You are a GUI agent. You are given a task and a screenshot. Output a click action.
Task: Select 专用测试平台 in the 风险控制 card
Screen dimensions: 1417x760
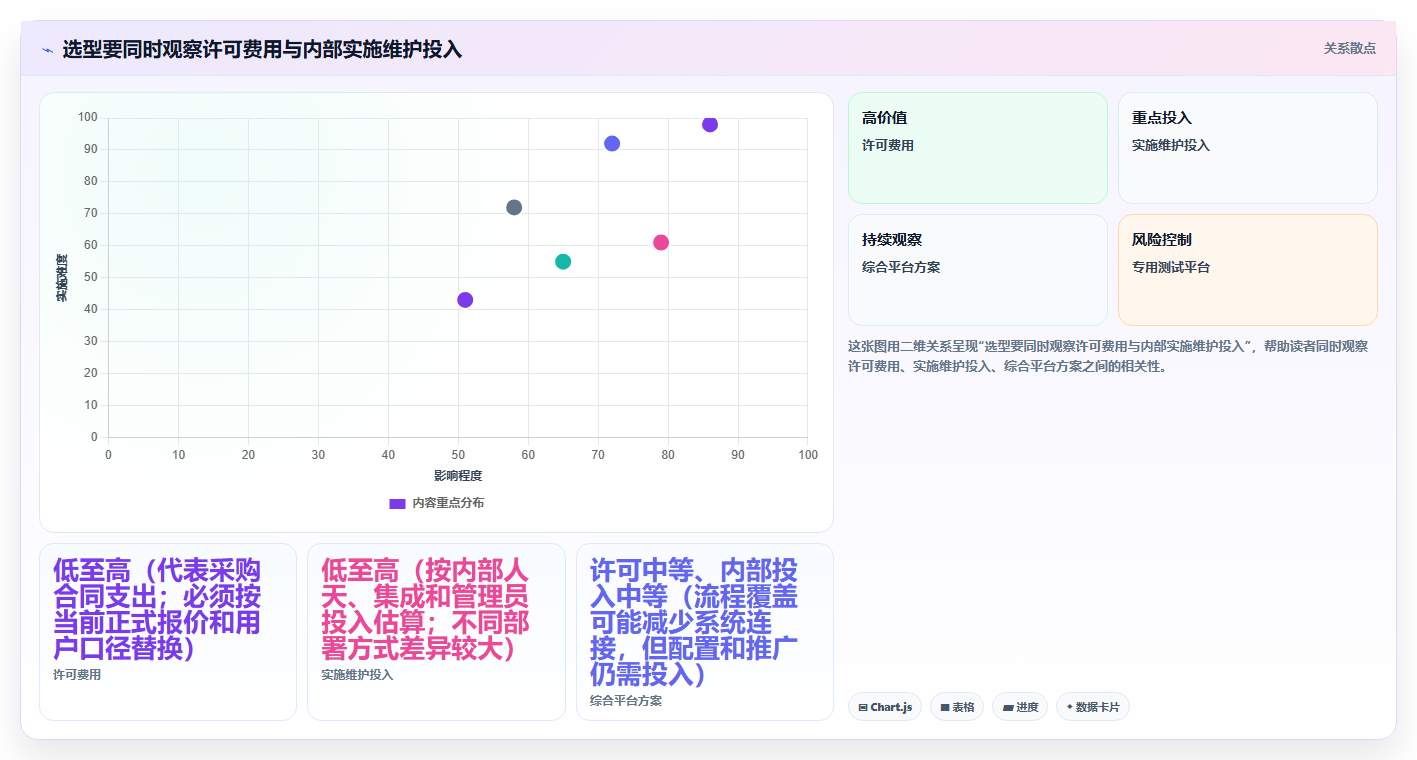pos(1171,267)
